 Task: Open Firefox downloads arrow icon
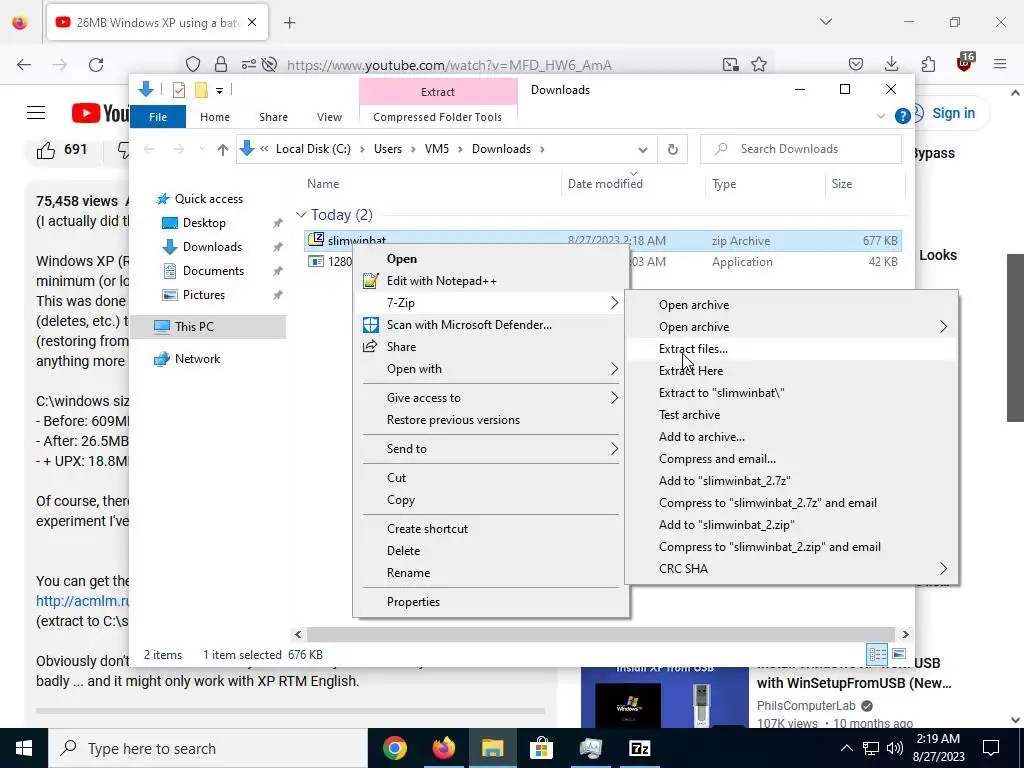point(891,64)
